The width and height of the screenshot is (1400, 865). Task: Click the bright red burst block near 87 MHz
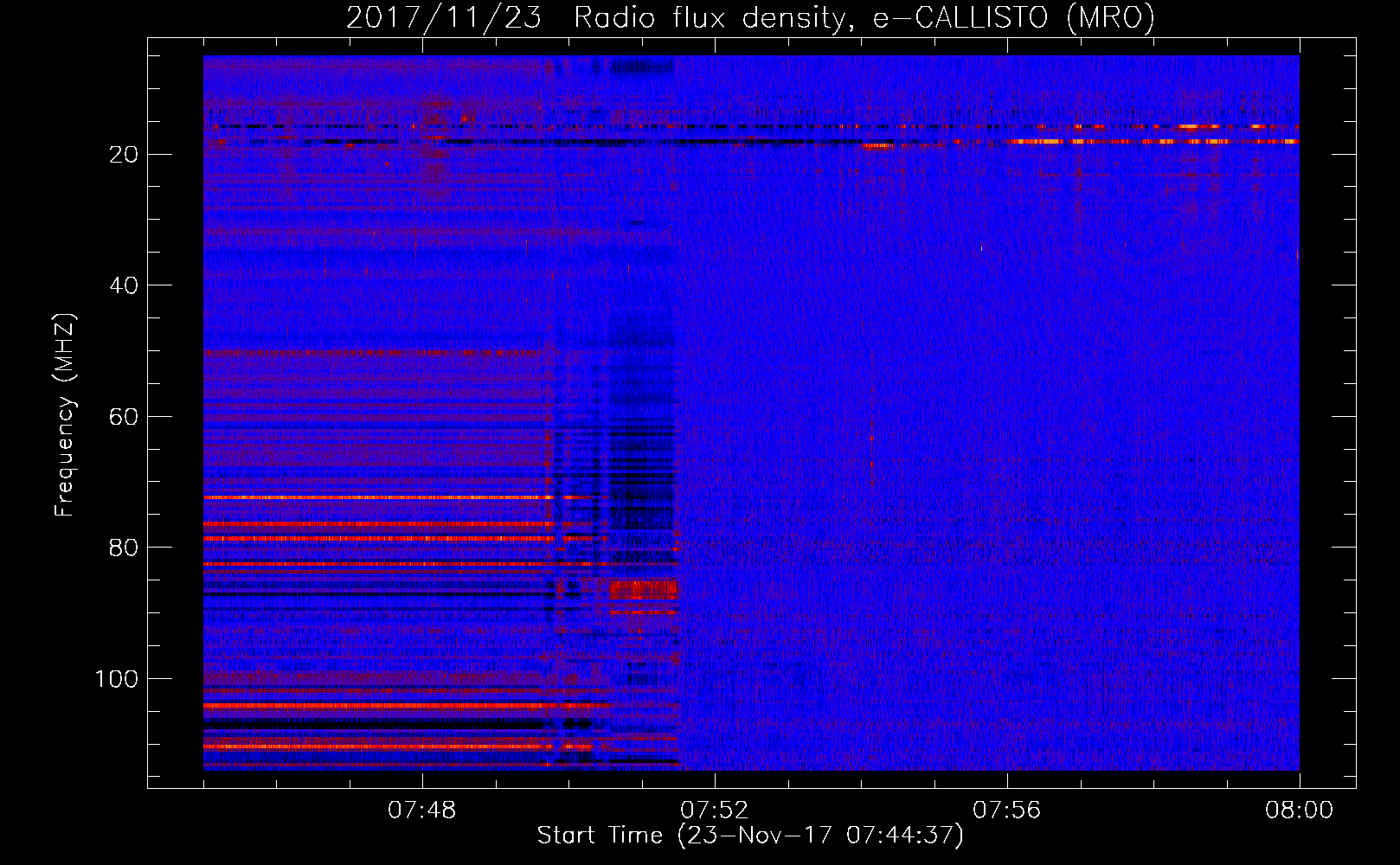tap(643, 591)
